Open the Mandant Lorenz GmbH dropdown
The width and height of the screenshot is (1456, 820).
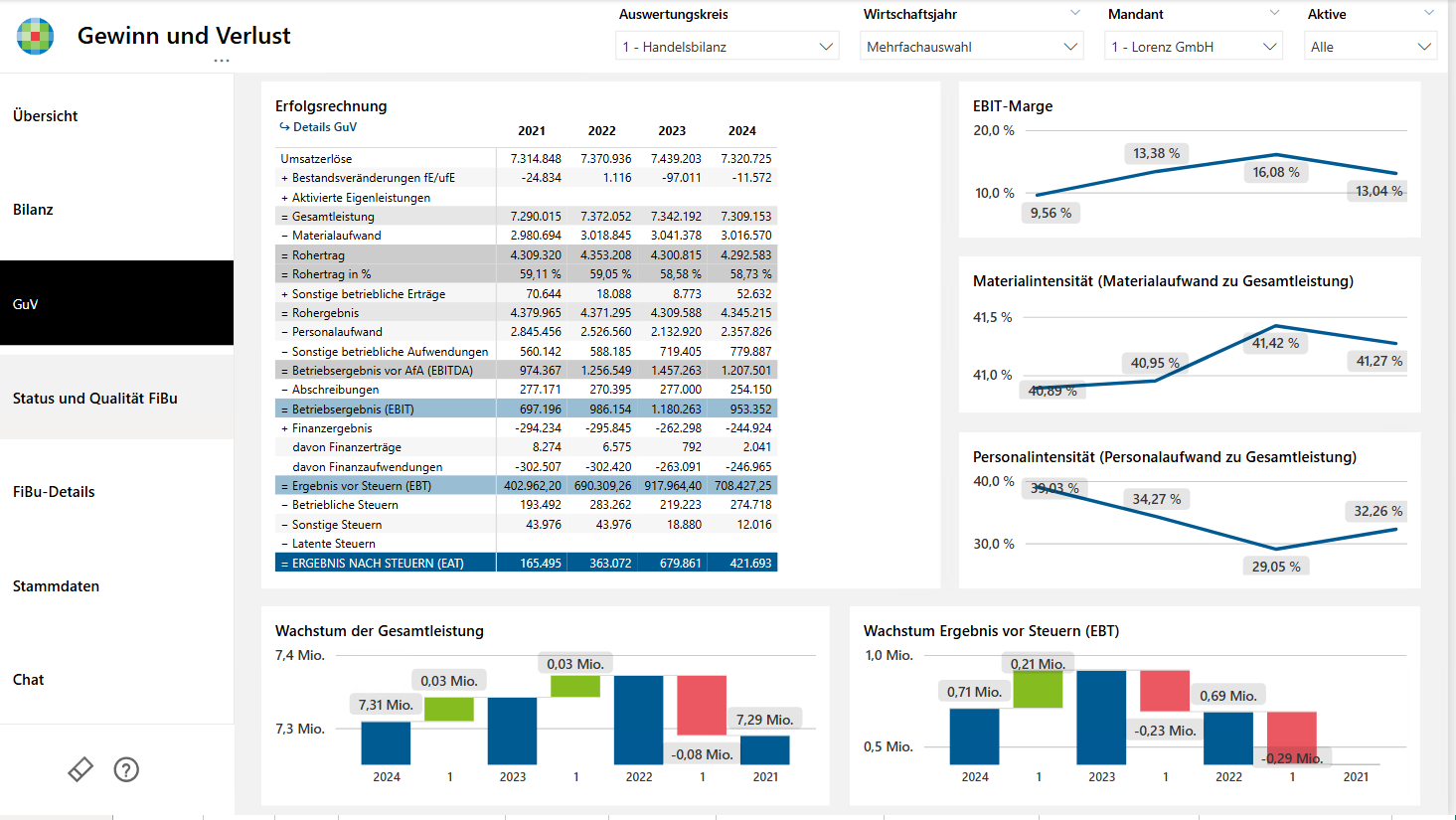pos(1194,47)
